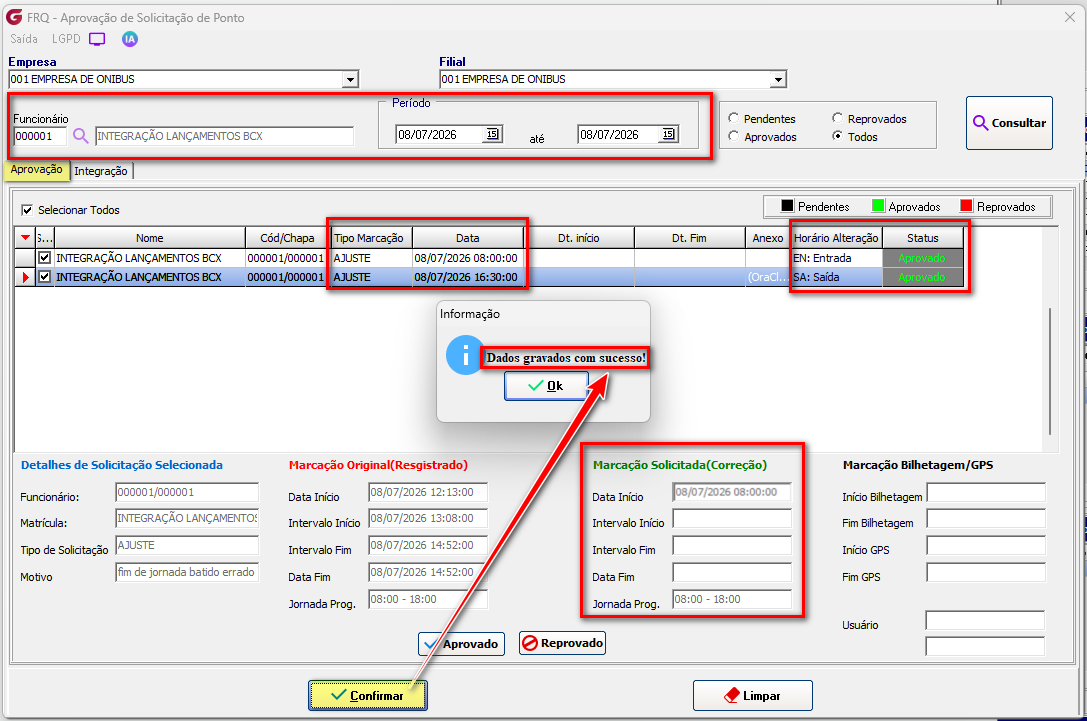Click the red sort arrow in grid header

coord(26,238)
